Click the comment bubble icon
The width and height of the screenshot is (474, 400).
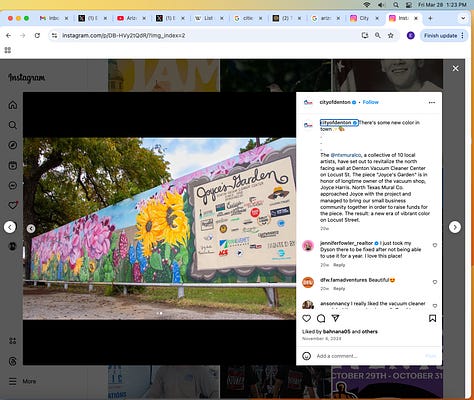321,318
